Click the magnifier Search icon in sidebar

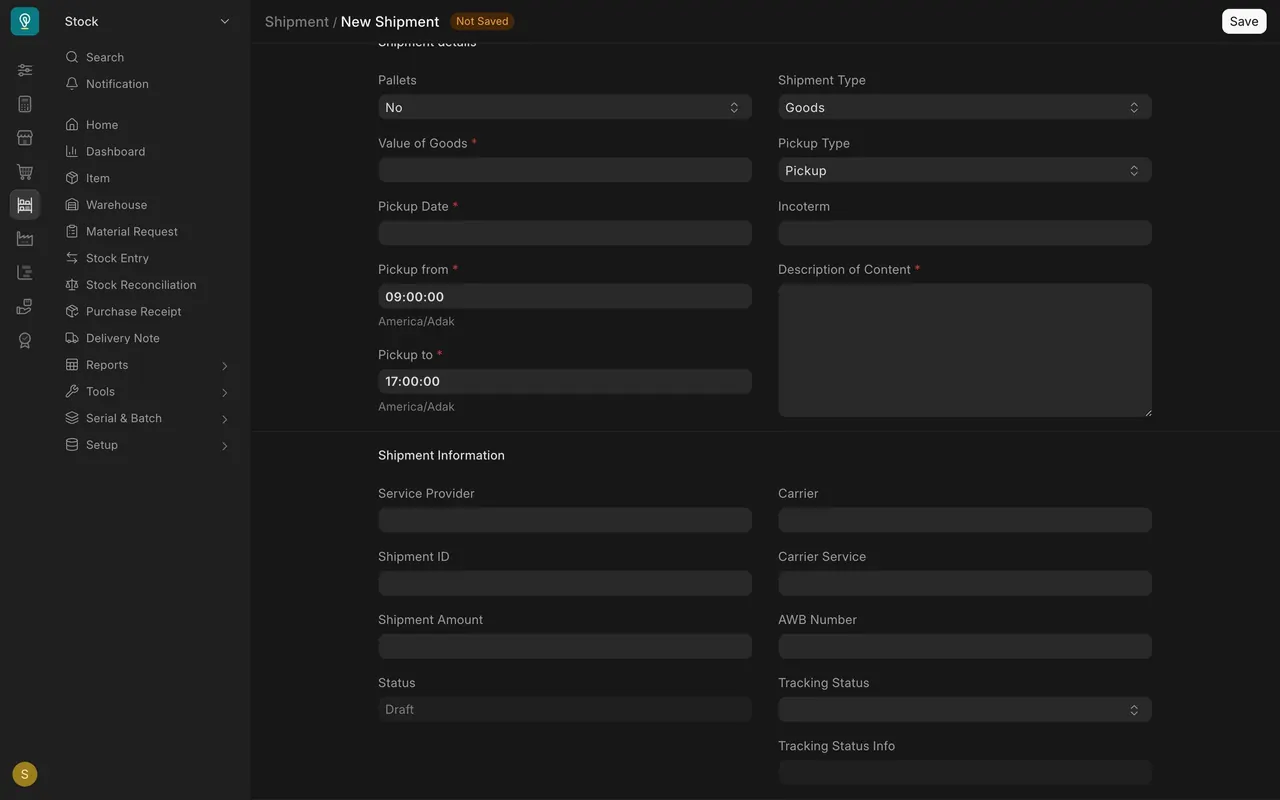coord(72,57)
